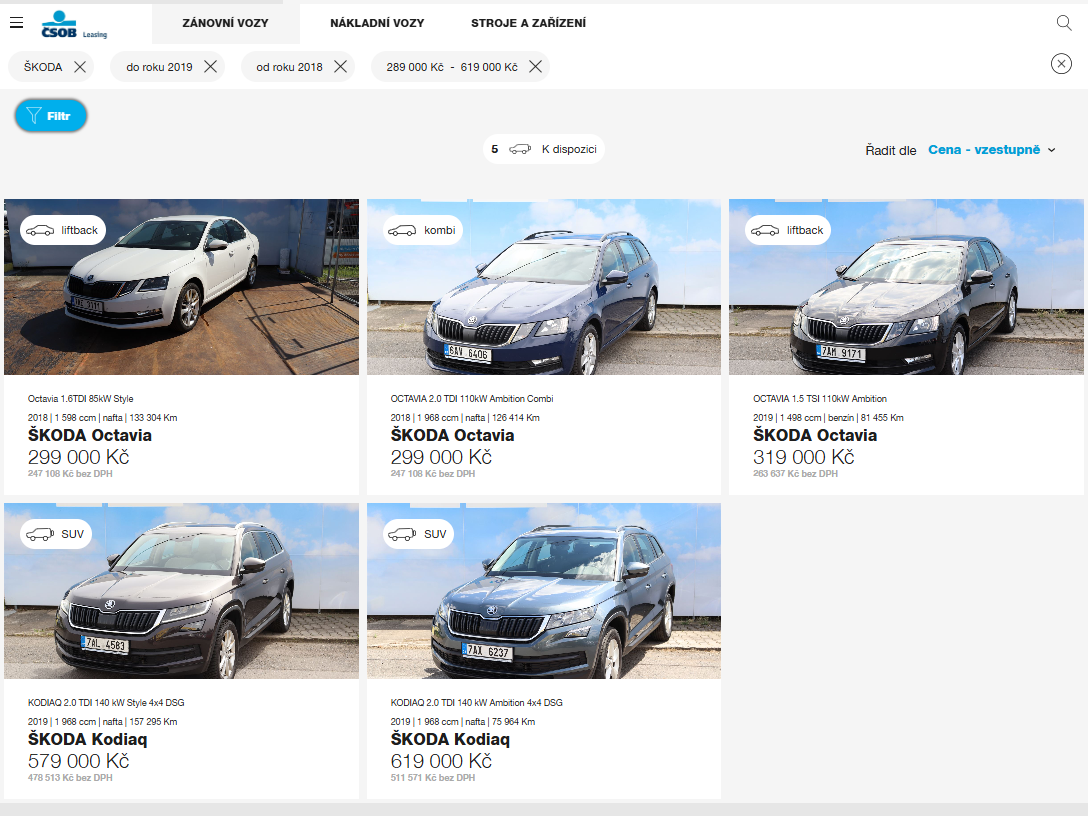Remove the ŠKODA filter chip
The image size is (1088, 816).
pyautogui.click(x=80, y=67)
